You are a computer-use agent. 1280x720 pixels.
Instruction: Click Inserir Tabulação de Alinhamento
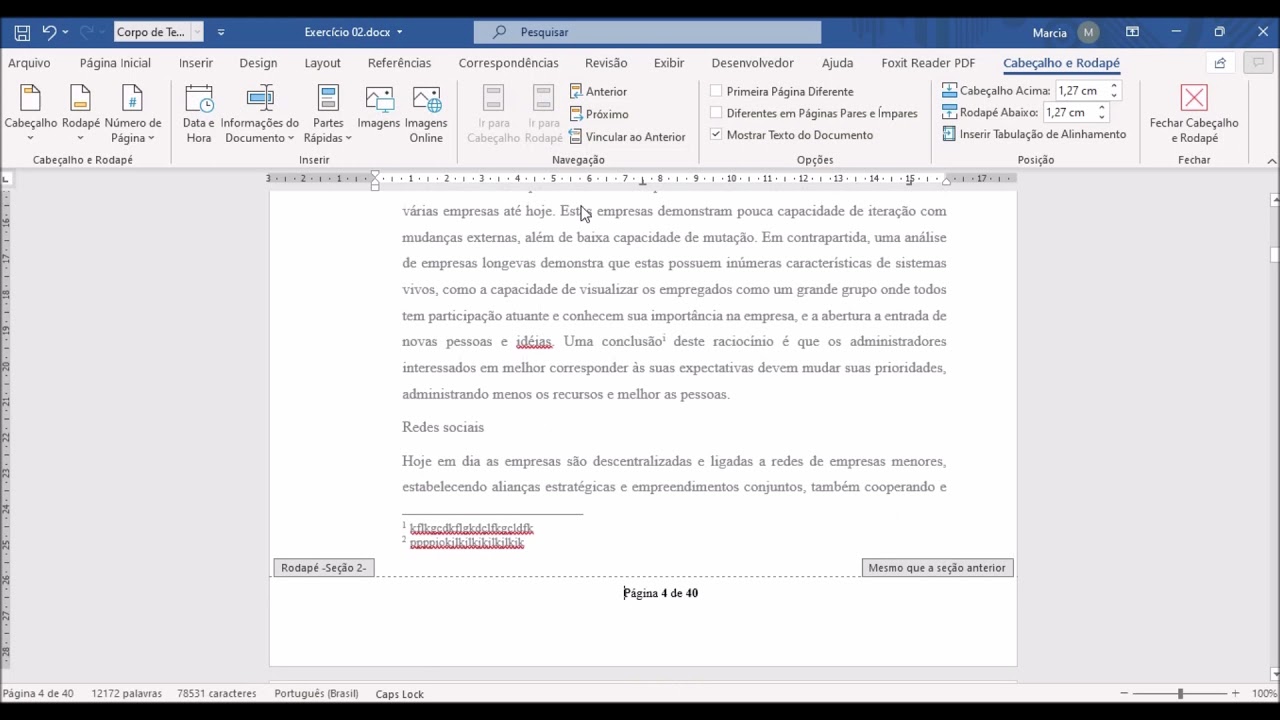(x=1034, y=134)
